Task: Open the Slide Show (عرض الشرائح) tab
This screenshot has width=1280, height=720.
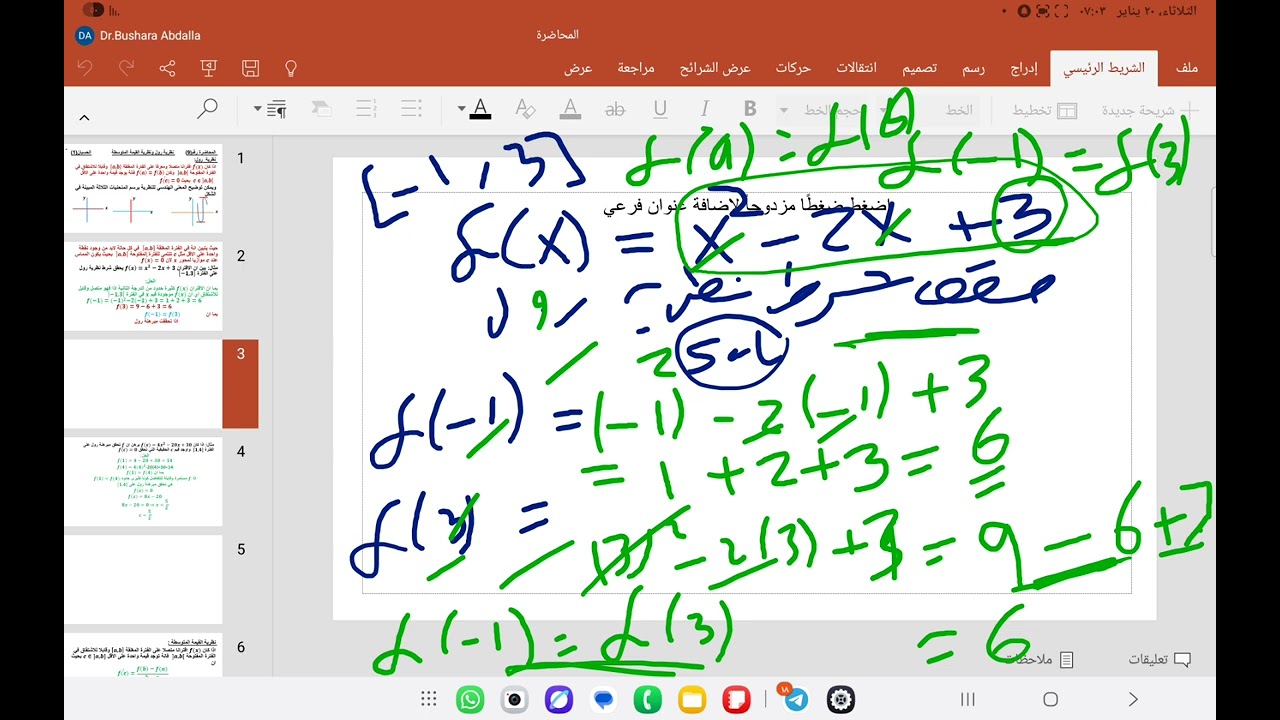Action: (x=715, y=68)
